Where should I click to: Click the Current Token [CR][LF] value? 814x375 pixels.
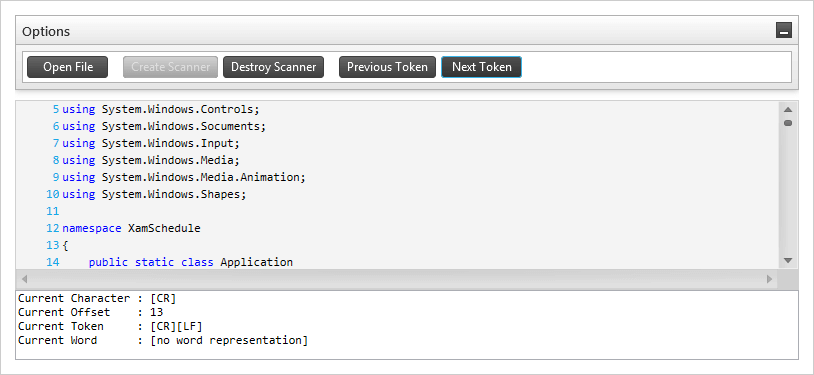(x=177, y=327)
